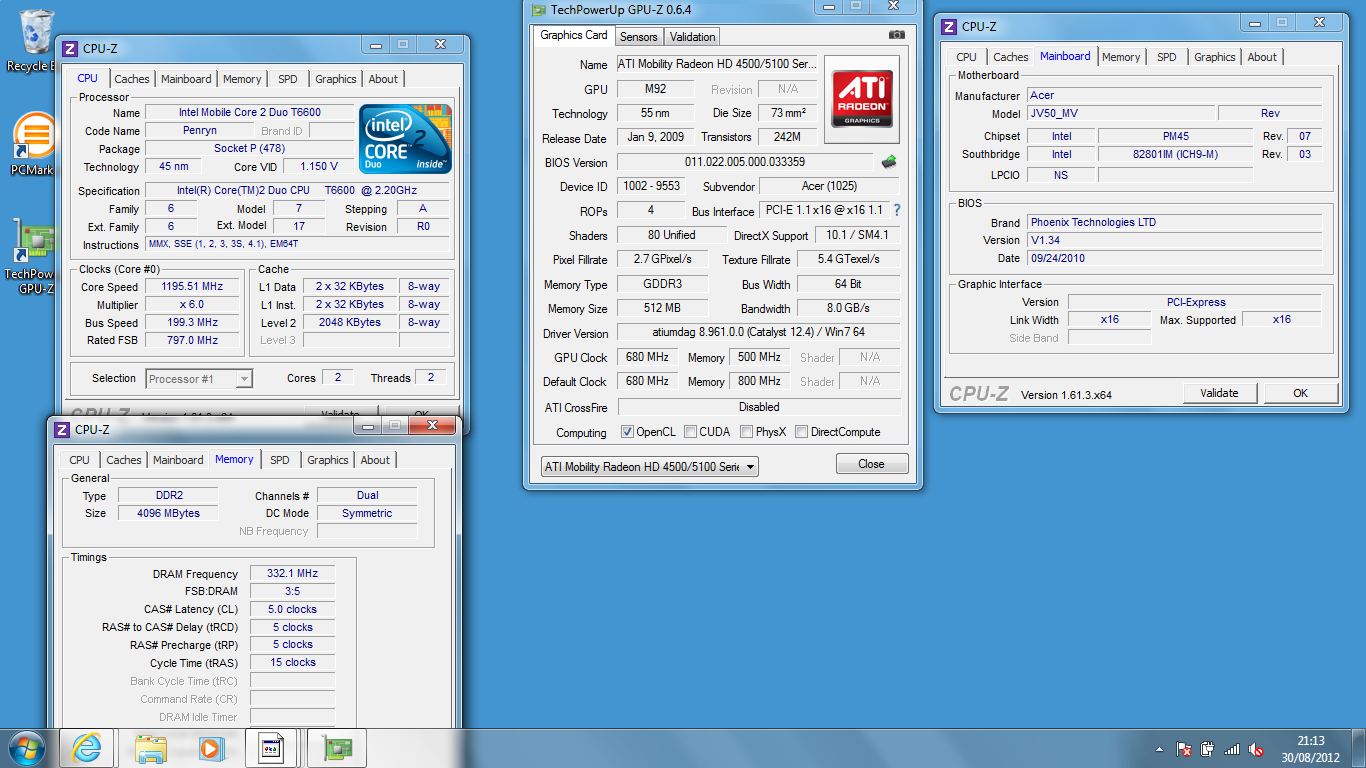Click the Multiplier x 6.0 value
This screenshot has width=1366, height=768.
point(192,305)
